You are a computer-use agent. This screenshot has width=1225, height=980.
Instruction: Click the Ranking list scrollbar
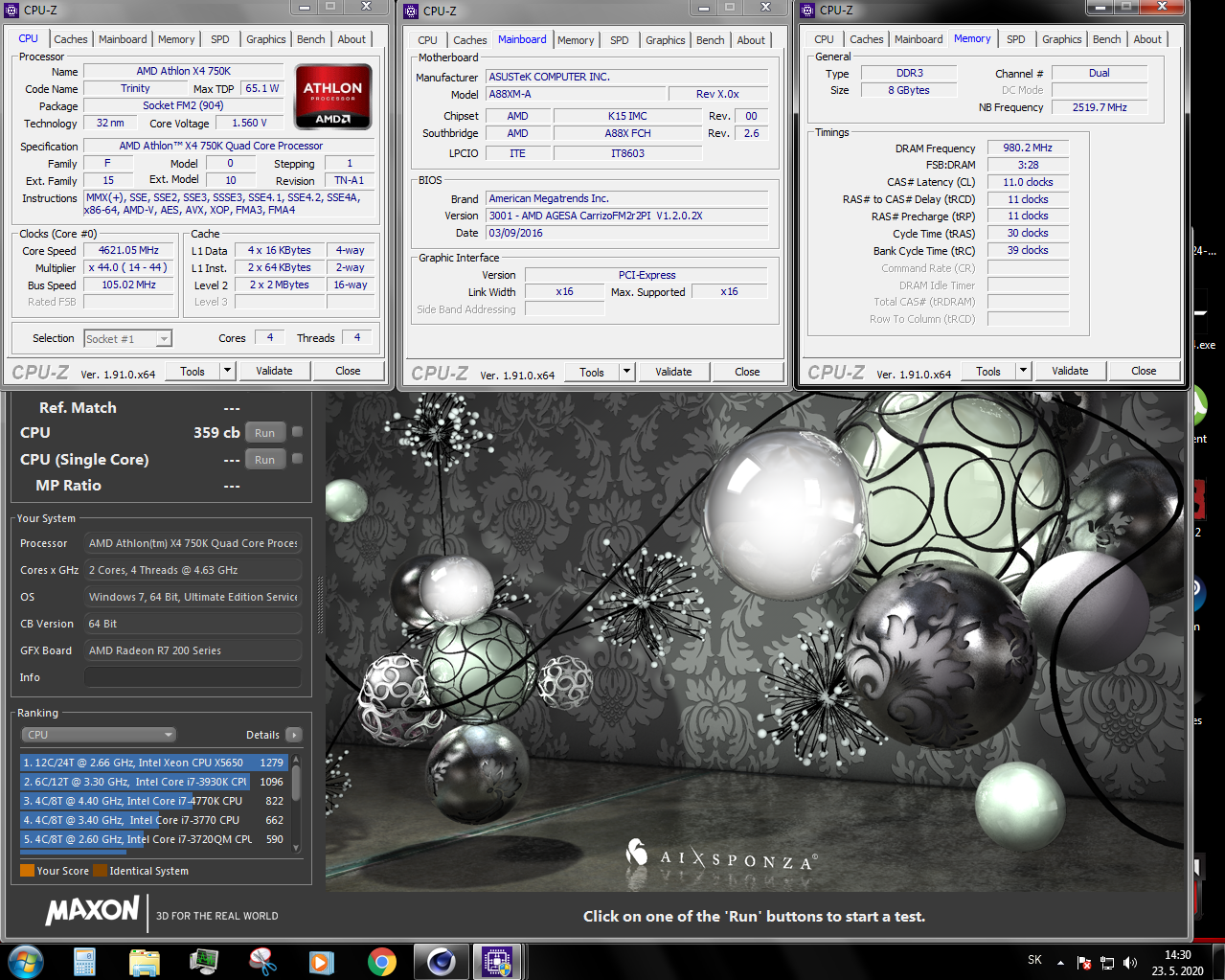pos(296,803)
